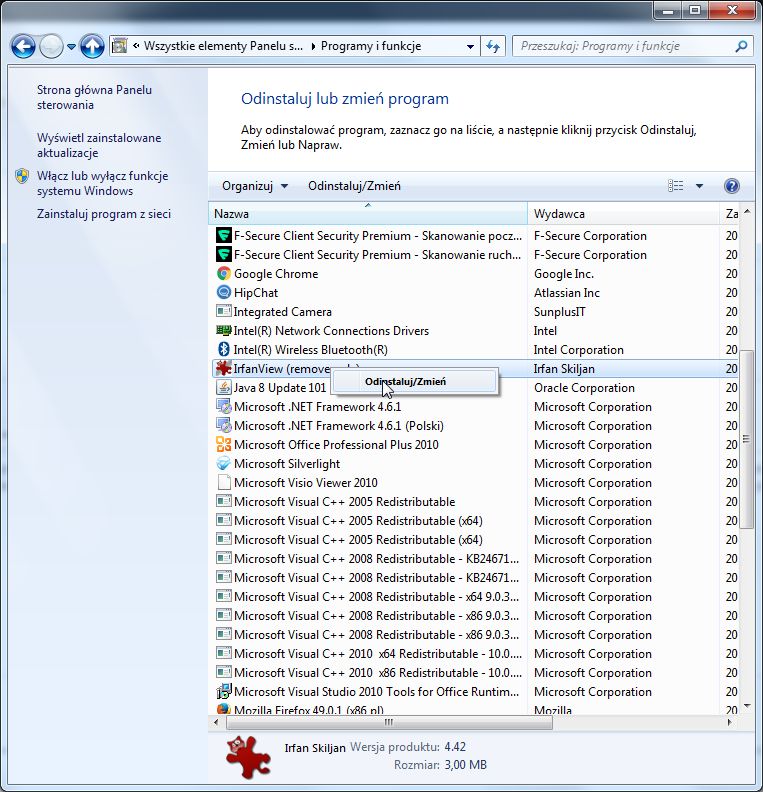Select the Microsoft Silverlight row text
763x792 pixels.
[x=287, y=464]
